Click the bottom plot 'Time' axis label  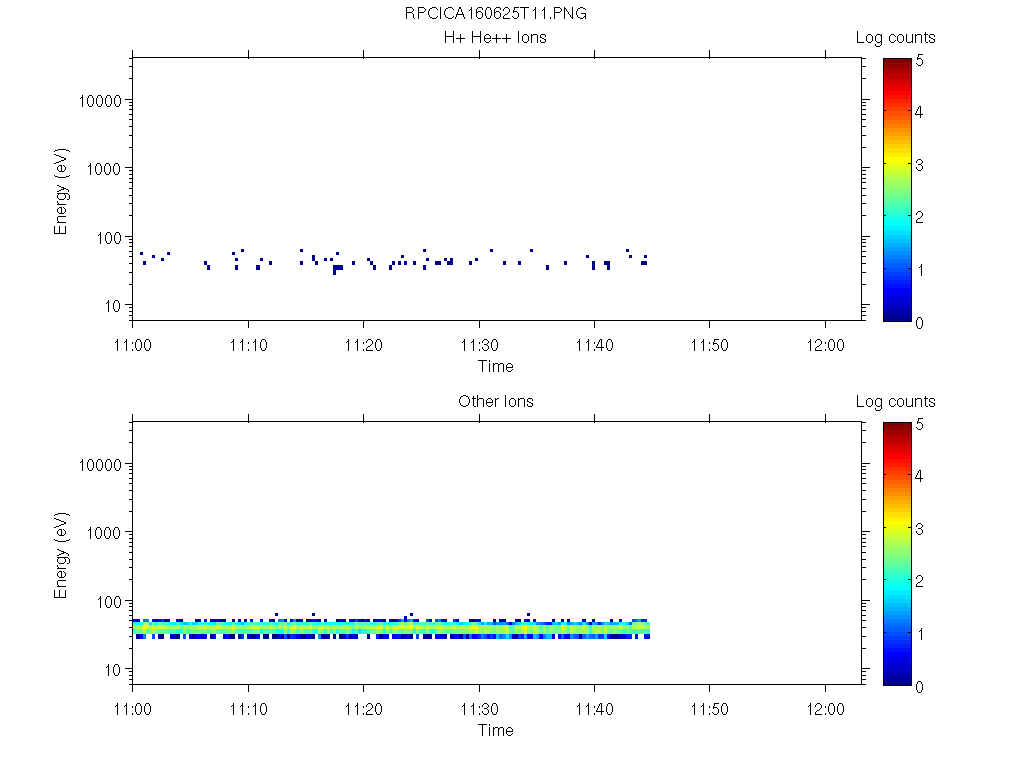click(x=495, y=729)
